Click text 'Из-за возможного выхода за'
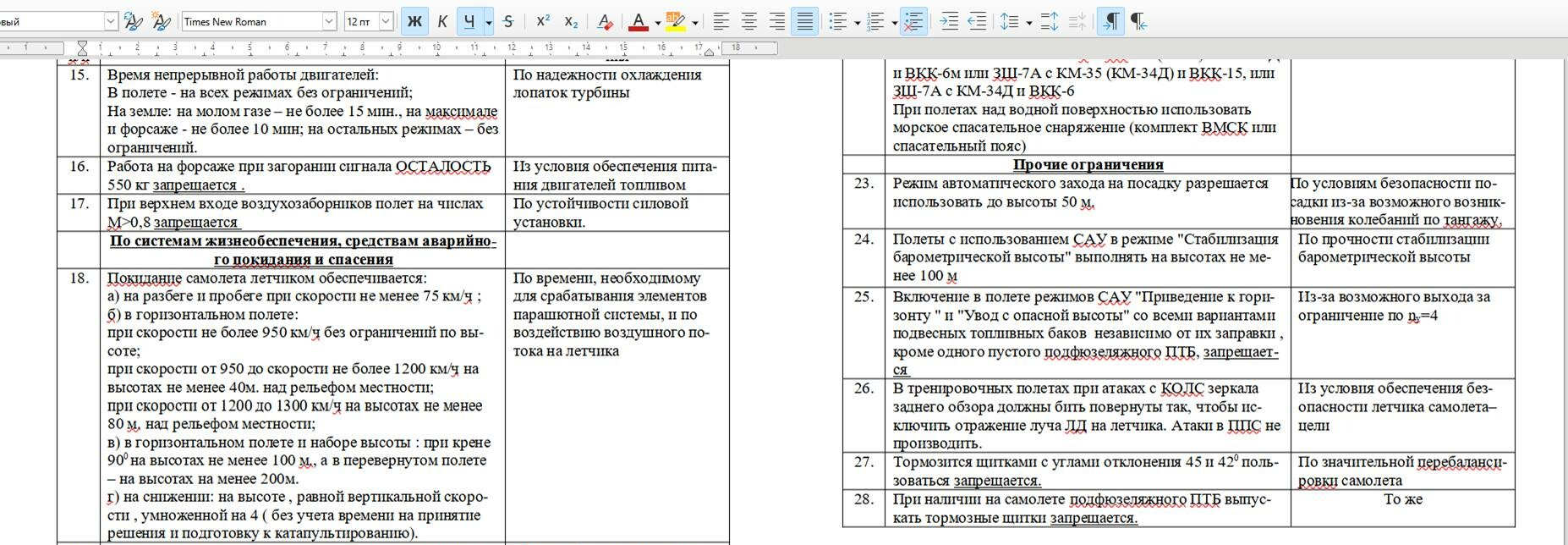The height and width of the screenshot is (545, 1568). pos(1394,296)
